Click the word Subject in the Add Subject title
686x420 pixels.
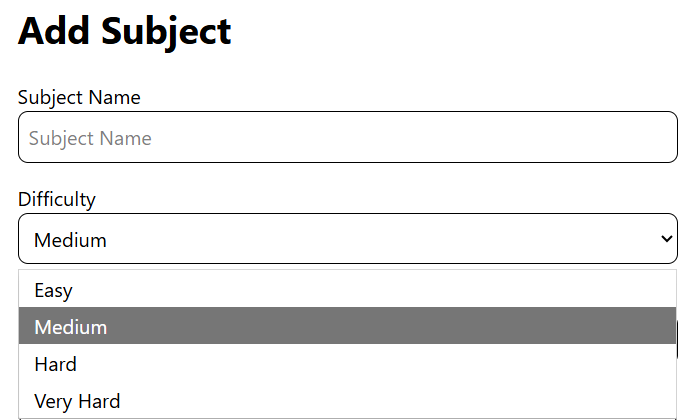click(166, 33)
